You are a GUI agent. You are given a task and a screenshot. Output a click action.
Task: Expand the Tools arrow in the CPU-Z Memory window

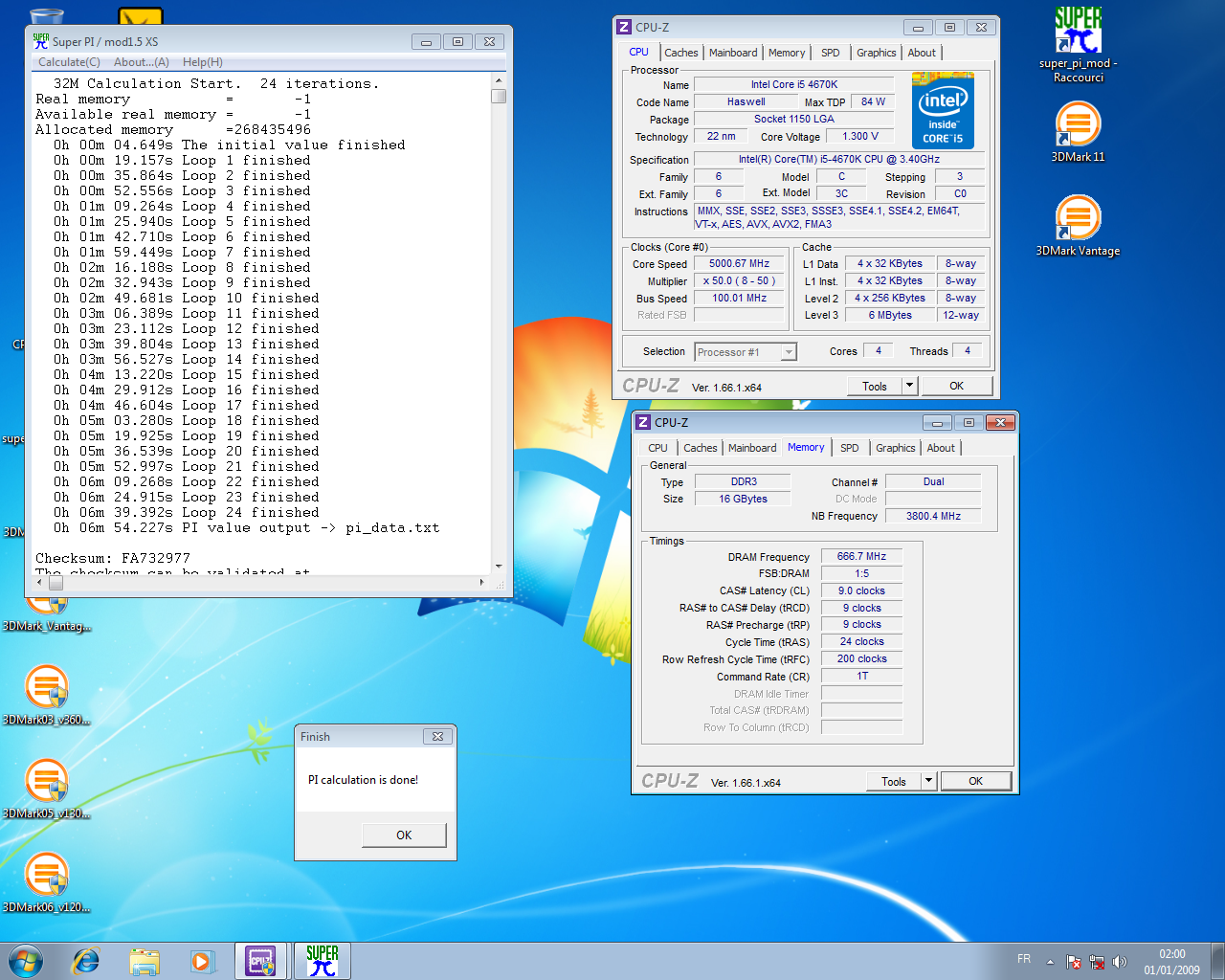pos(928,781)
